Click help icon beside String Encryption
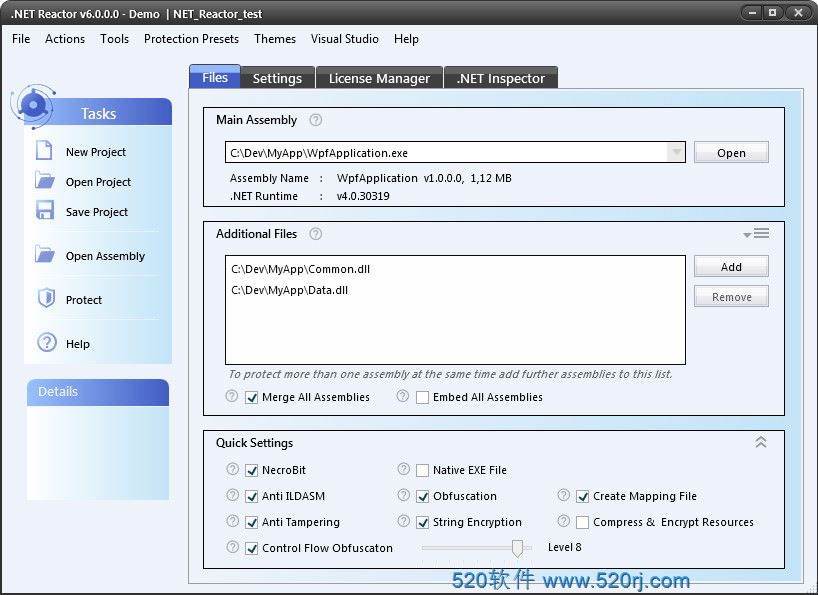 coord(403,521)
